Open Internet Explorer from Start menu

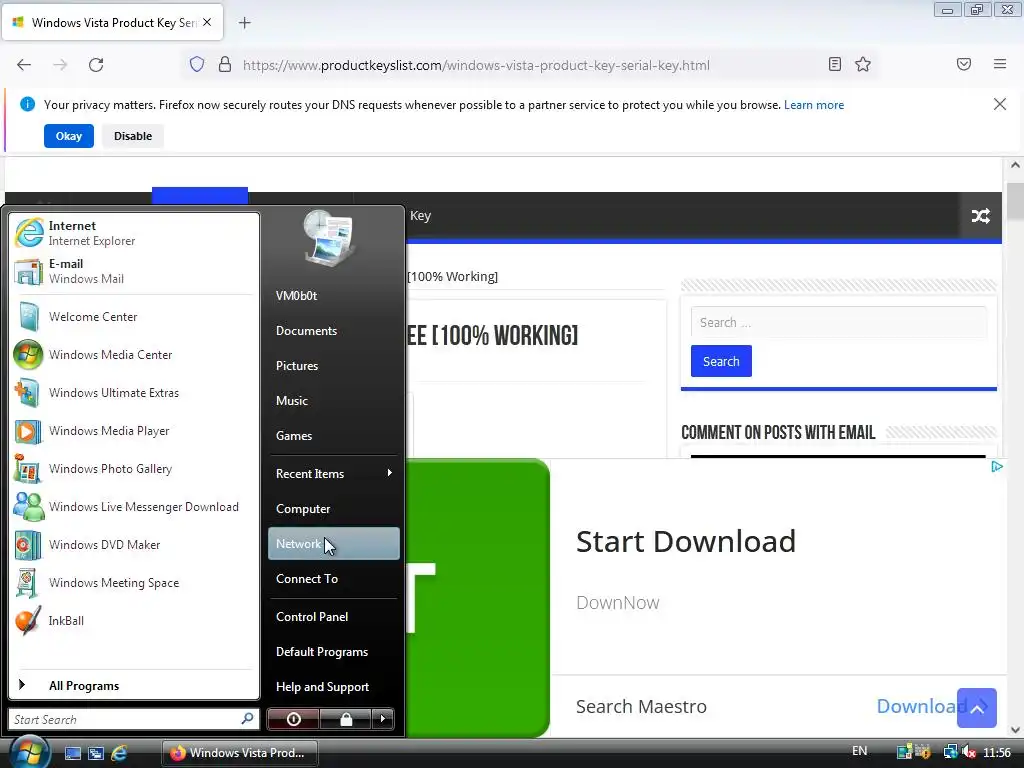[134, 233]
